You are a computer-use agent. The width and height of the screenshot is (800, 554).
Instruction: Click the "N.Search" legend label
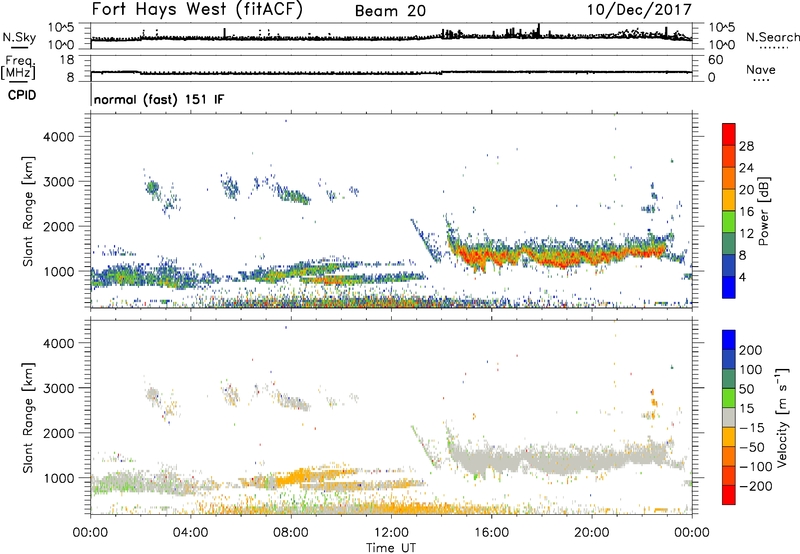point(772,37)
